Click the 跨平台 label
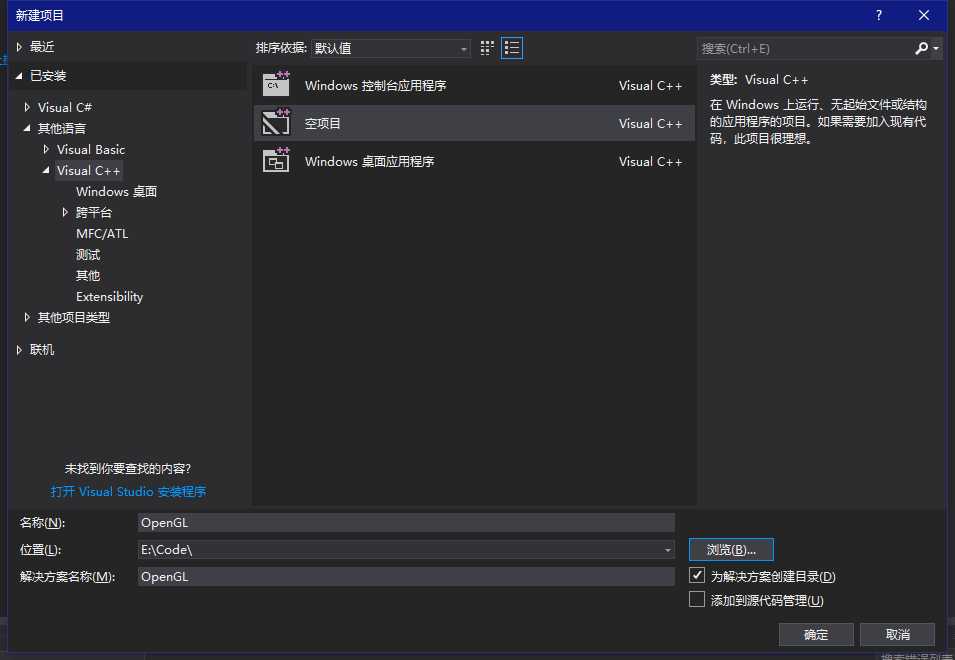Viewport: 955px width, 660px height. tap(94, 212)
